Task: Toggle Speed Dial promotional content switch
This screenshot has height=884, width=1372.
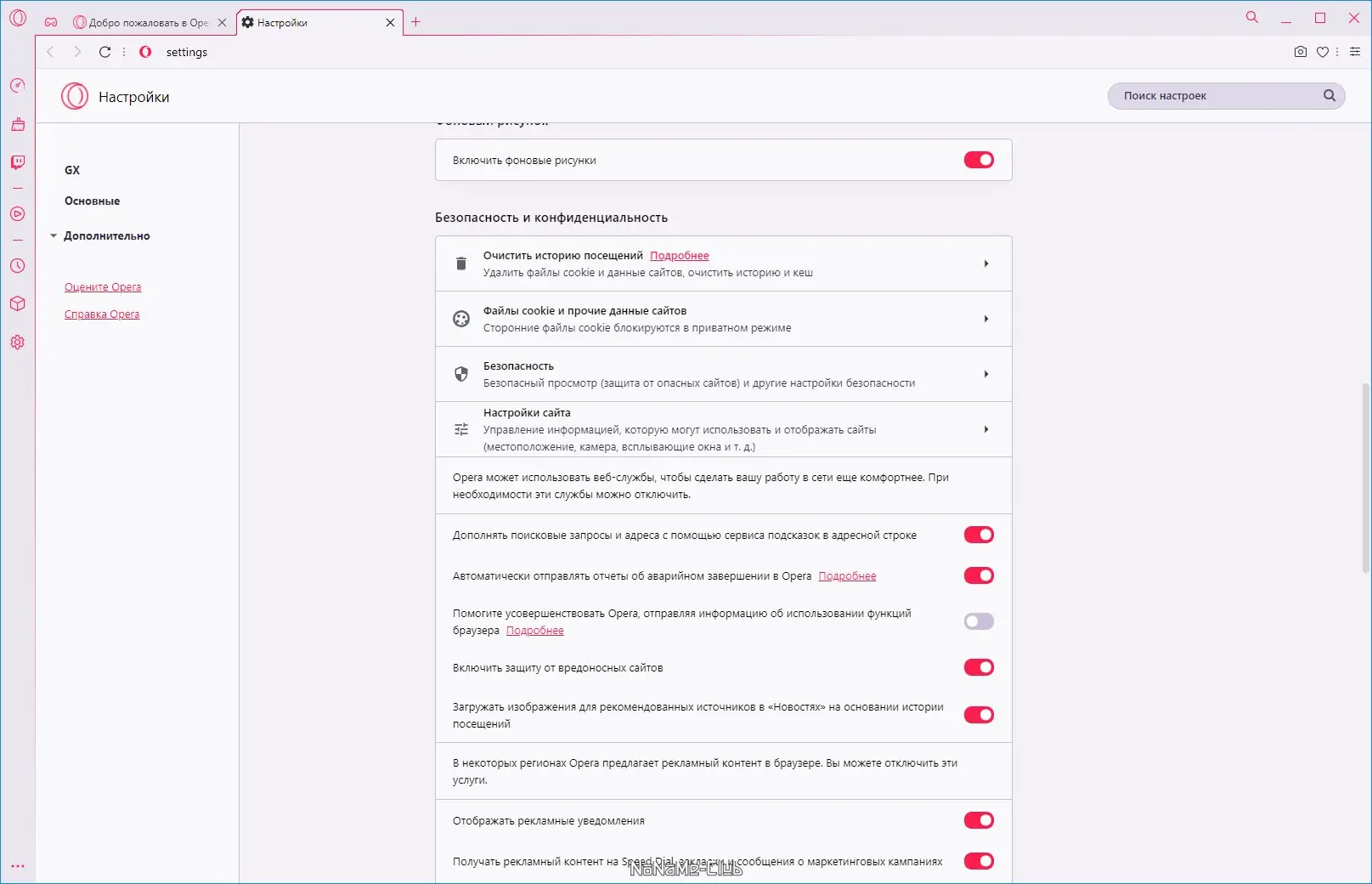Action: coord(979,861)
